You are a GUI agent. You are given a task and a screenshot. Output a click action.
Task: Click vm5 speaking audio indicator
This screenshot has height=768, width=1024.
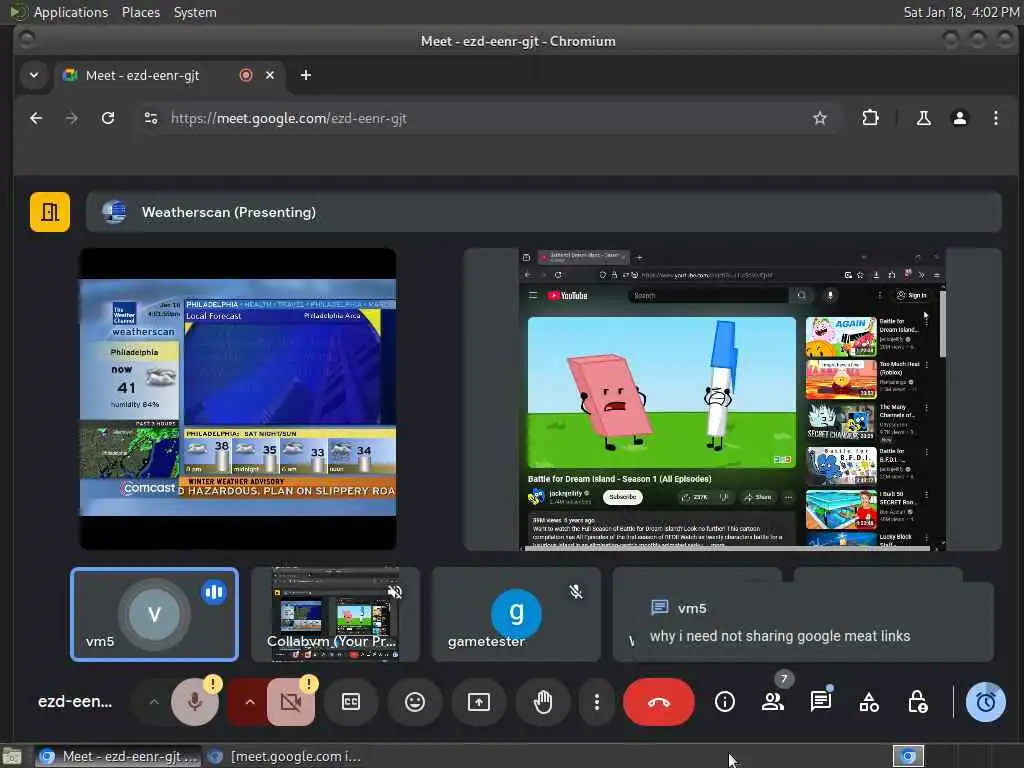click(214, 592)
